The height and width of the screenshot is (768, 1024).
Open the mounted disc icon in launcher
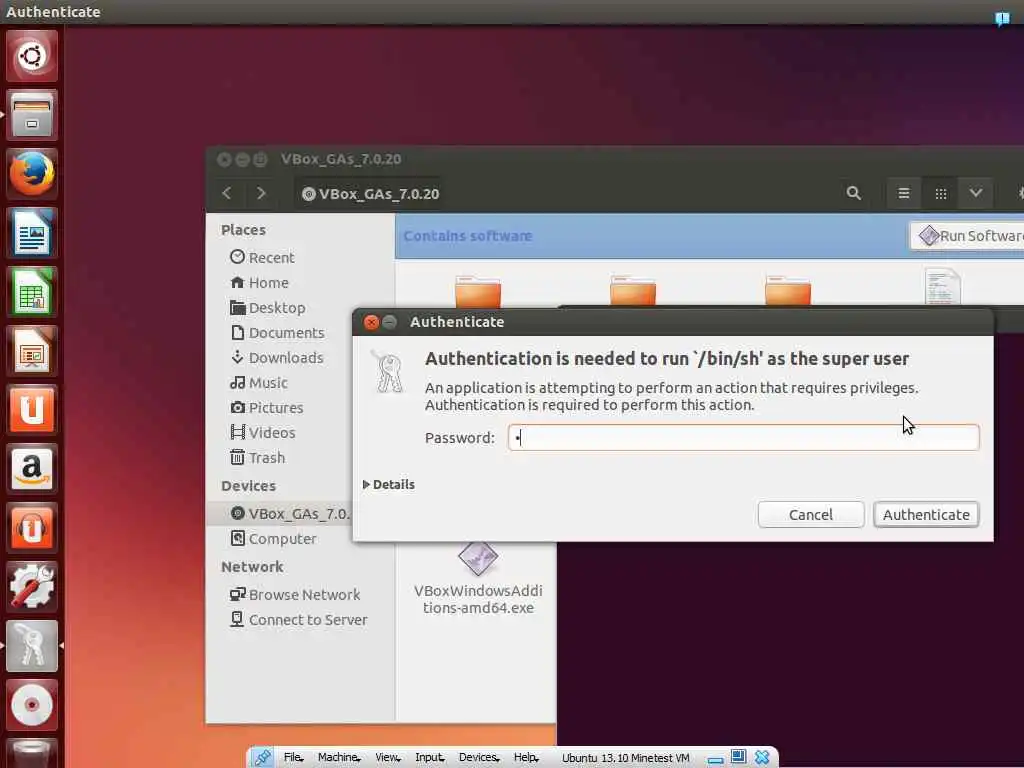click(31, 705)
